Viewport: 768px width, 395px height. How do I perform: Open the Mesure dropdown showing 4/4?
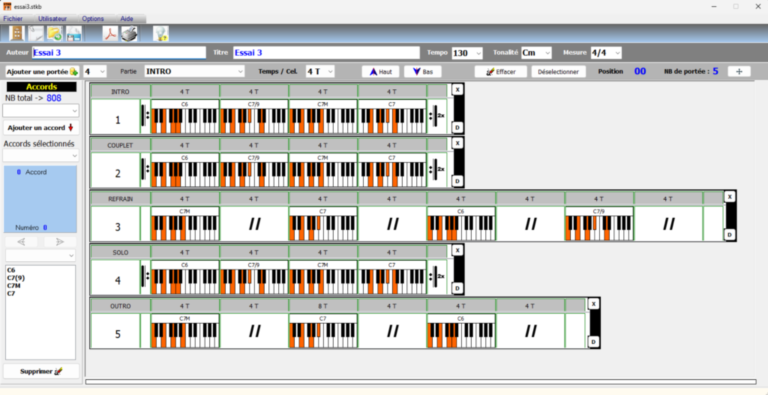(x=606, y=53)
